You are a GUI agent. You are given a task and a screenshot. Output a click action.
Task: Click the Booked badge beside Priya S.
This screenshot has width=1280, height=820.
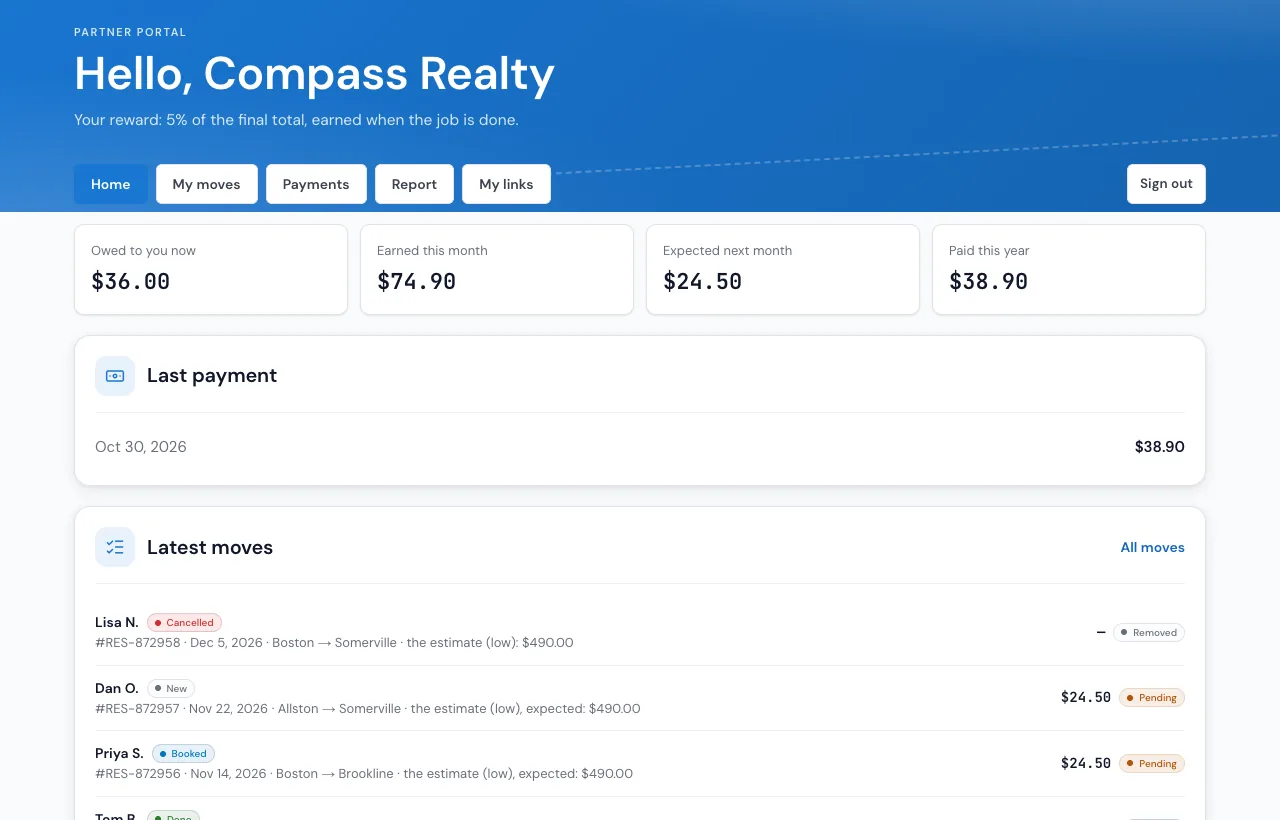[183, 754]
